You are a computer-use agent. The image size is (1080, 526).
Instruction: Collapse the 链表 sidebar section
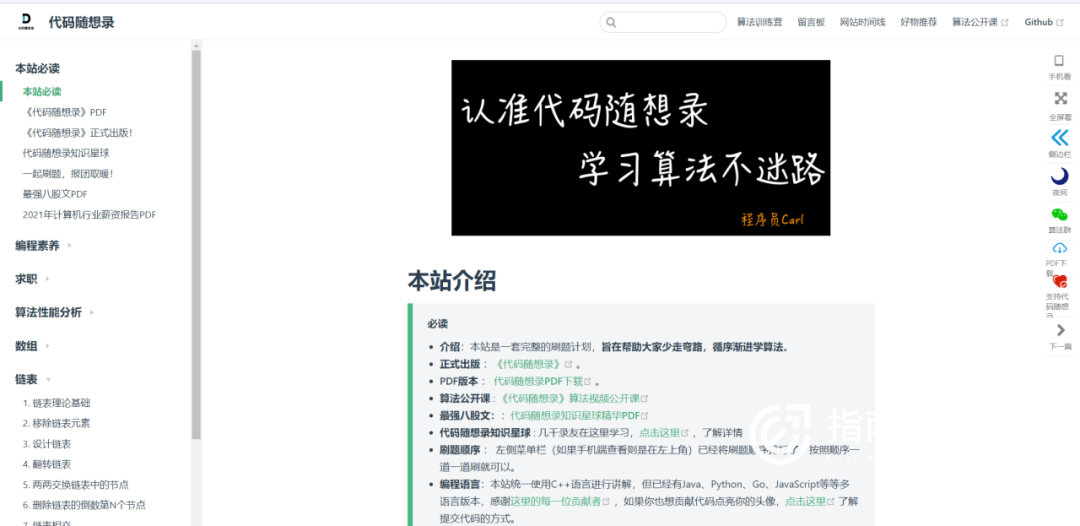pos(32,379)
